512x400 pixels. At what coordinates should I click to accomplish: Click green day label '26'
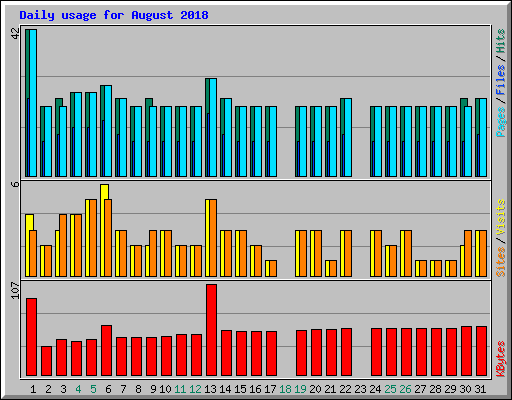coord(405,389)
